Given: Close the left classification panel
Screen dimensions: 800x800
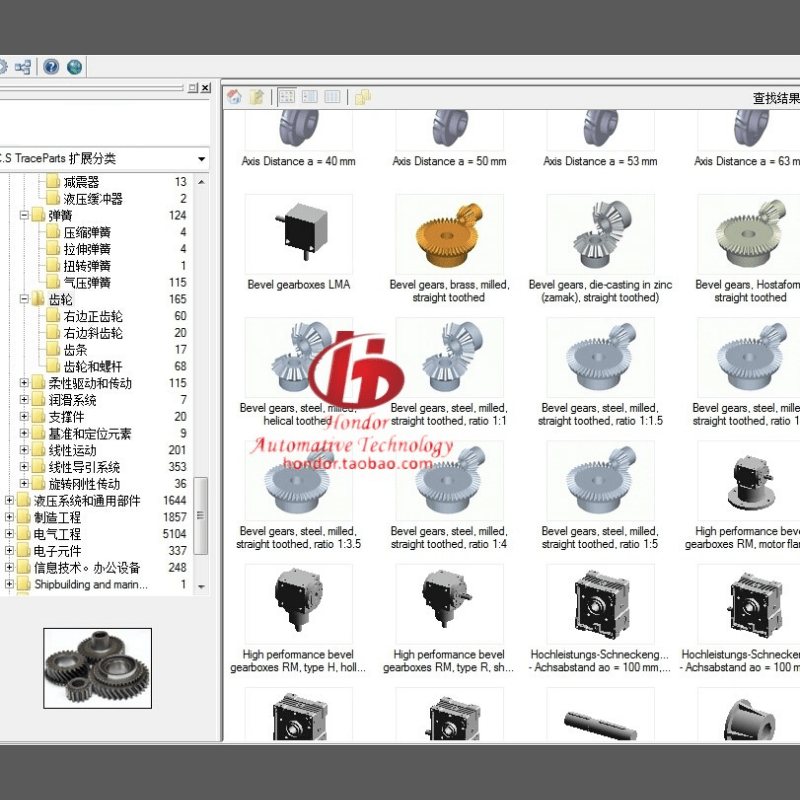Looking at the screenshot, I should click(206, 88).
